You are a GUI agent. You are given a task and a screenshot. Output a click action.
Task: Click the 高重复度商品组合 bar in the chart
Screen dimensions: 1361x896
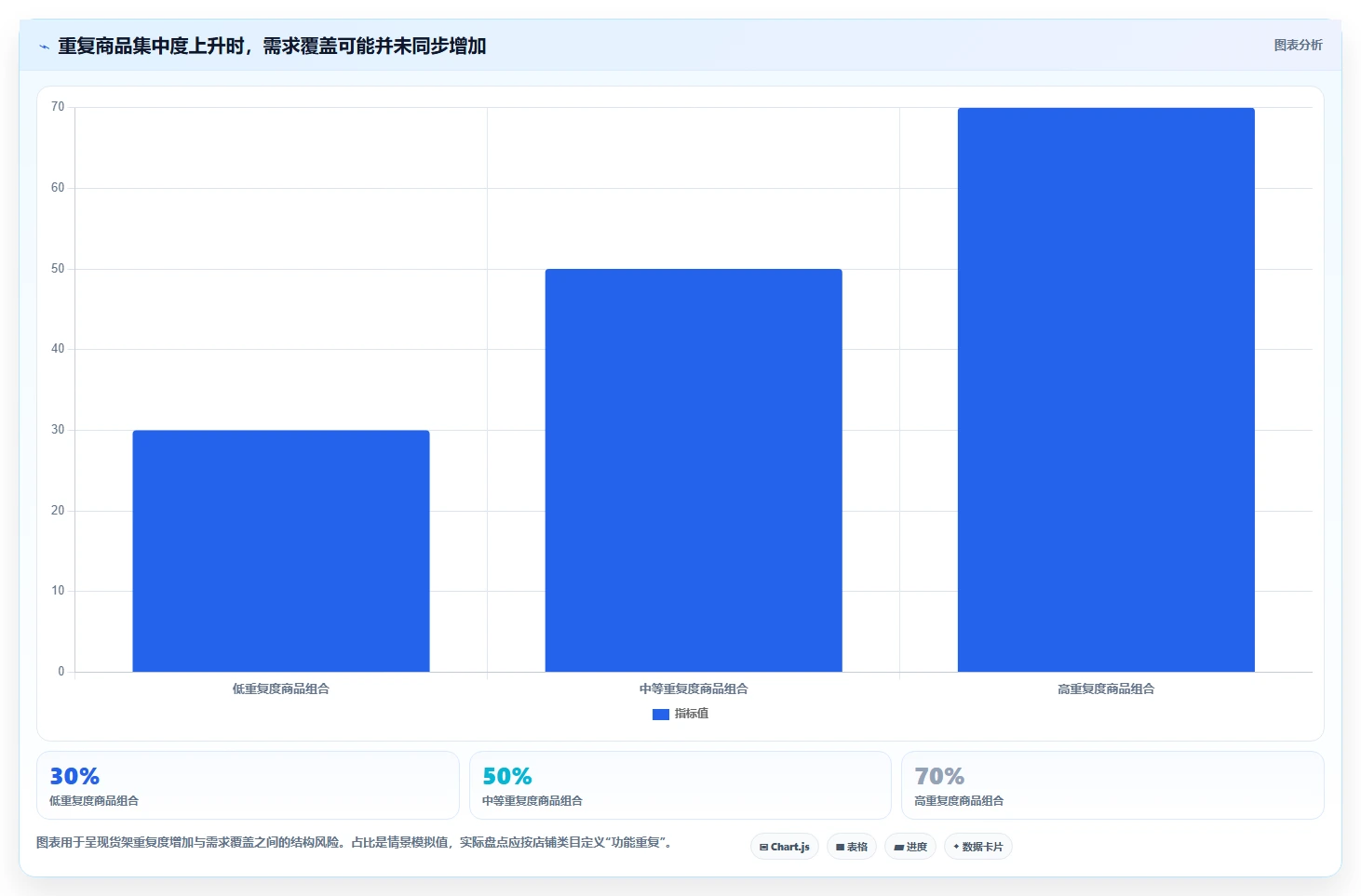pyautogui.click(x=1106, y=390)
